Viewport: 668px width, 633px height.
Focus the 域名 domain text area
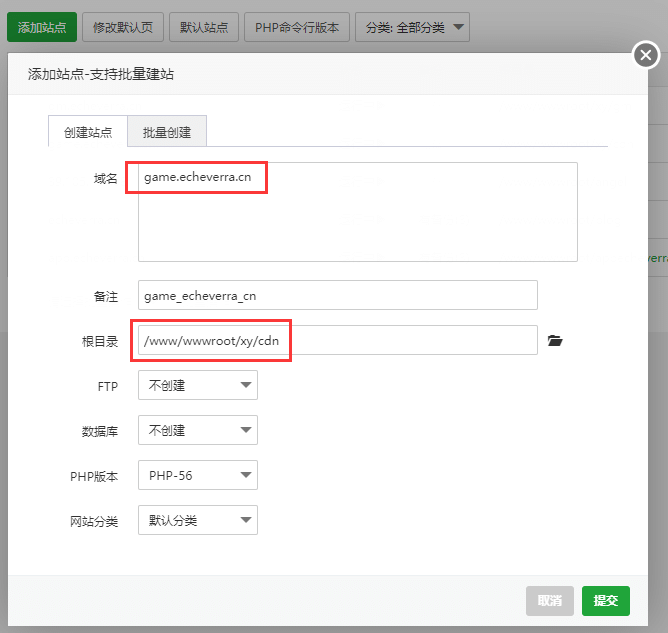pyautogui.click(x=358, y=212)
